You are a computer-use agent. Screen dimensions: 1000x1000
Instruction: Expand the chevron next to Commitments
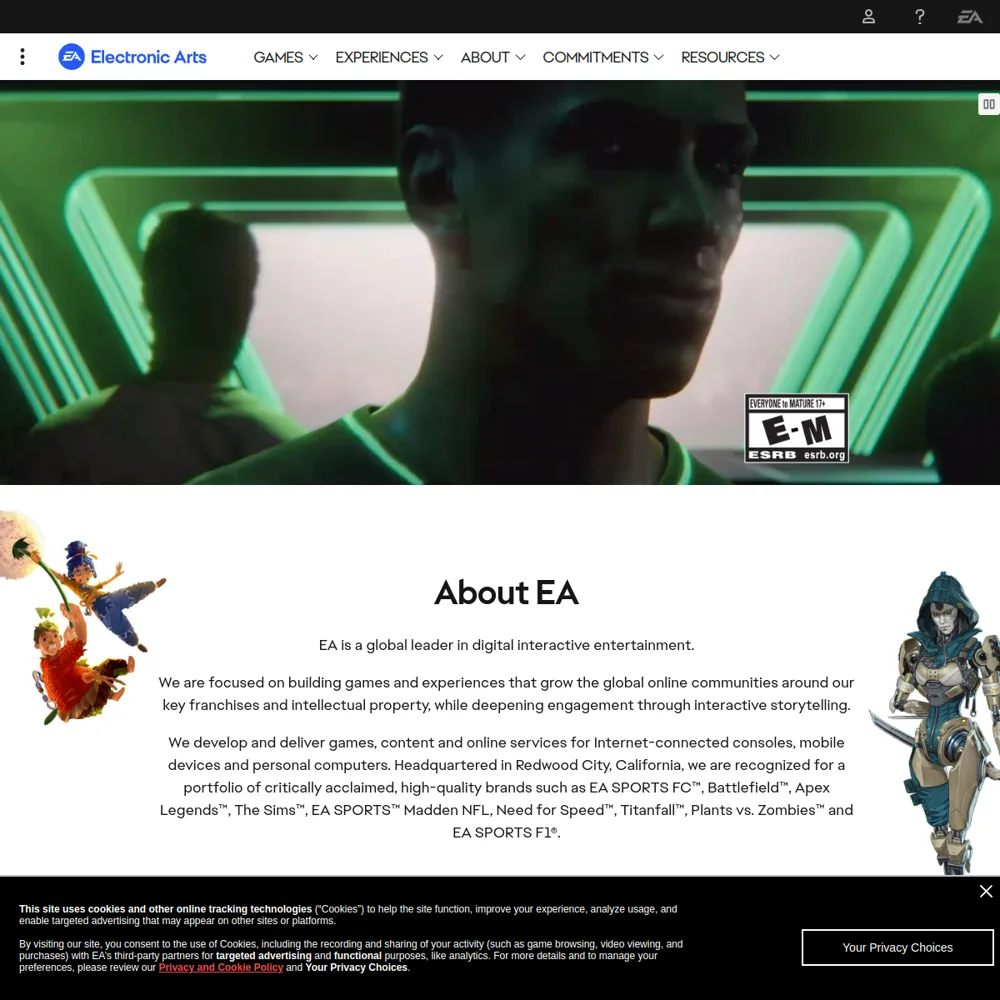coord(659,57)
